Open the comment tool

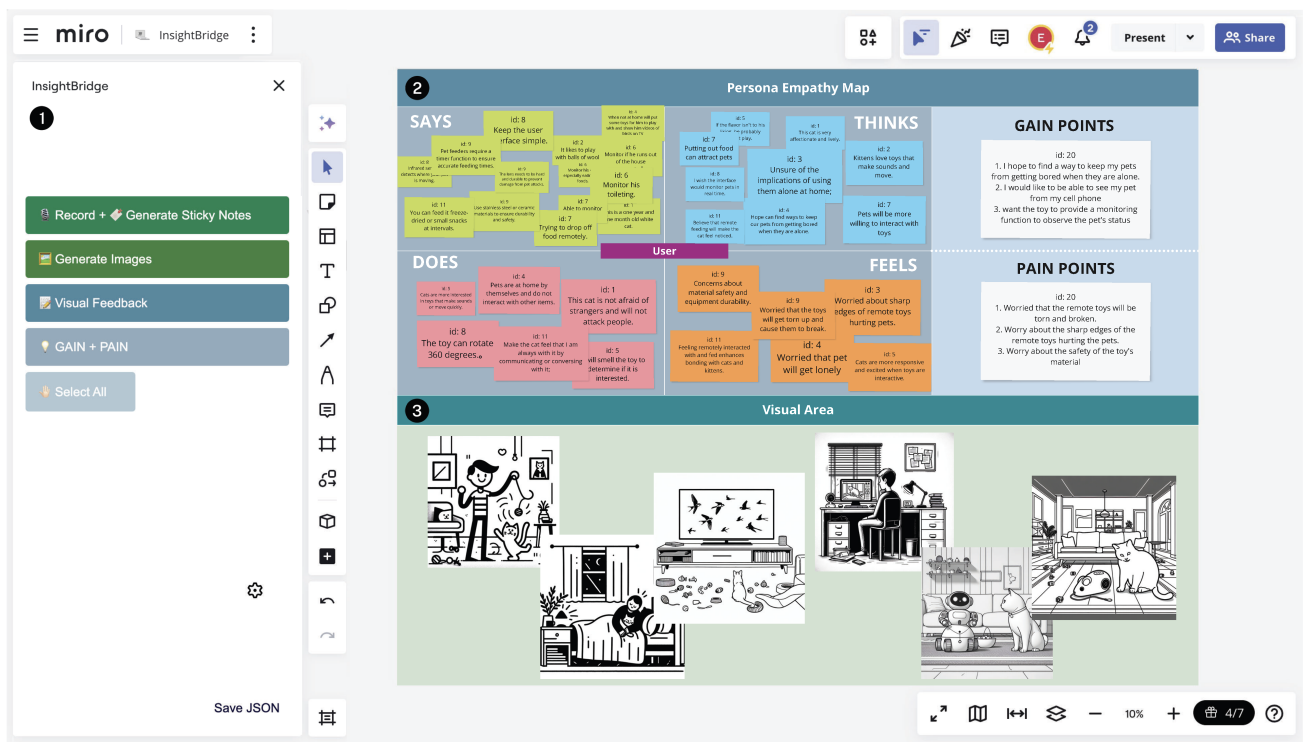click(x=327, y=410)
